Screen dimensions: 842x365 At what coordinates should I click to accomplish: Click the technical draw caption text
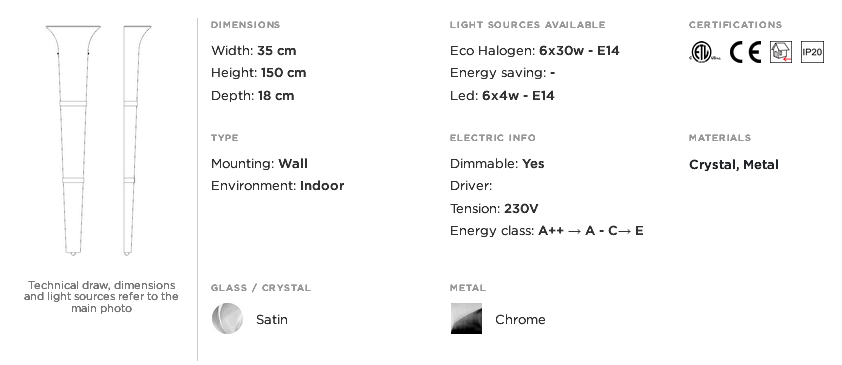tap(101, 296)
